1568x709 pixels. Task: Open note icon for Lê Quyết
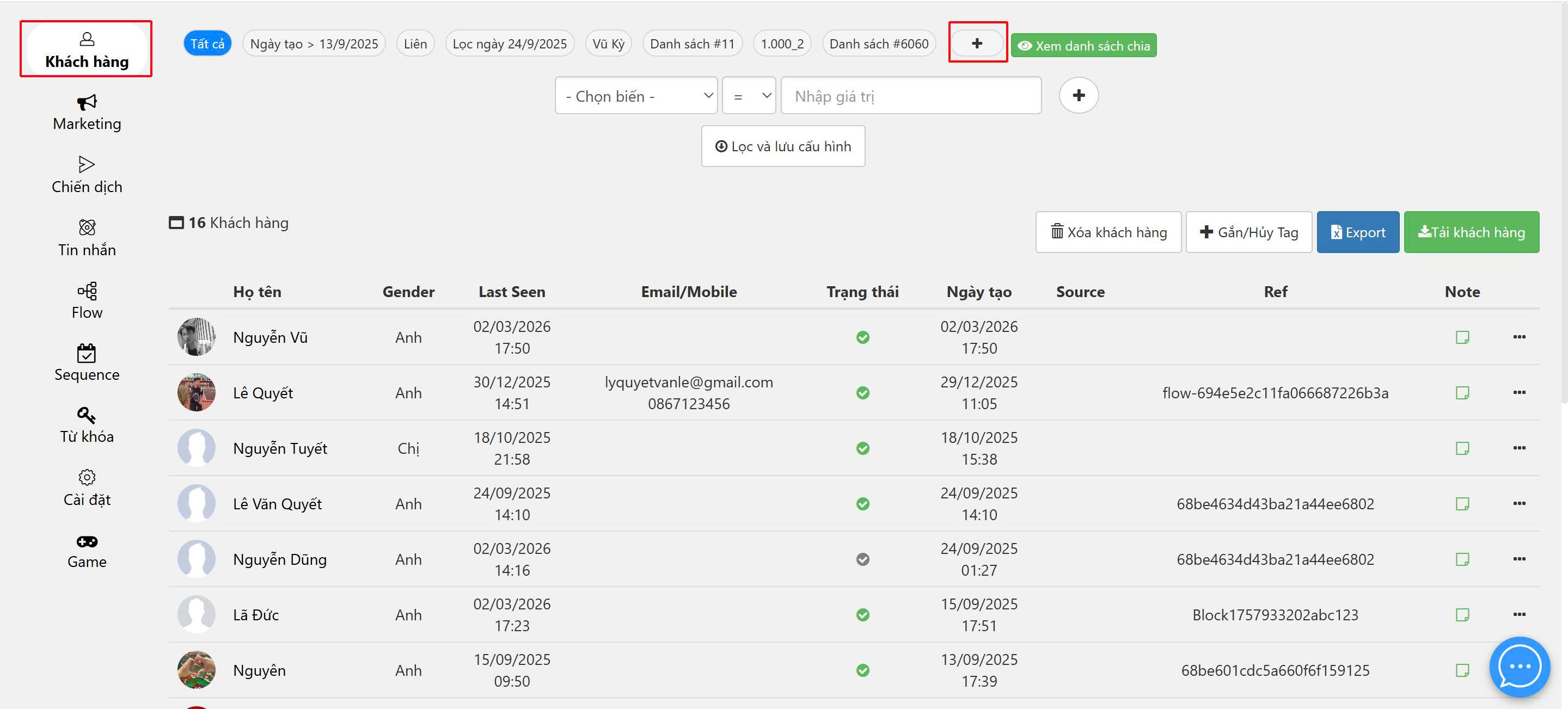coord(1461,393)
